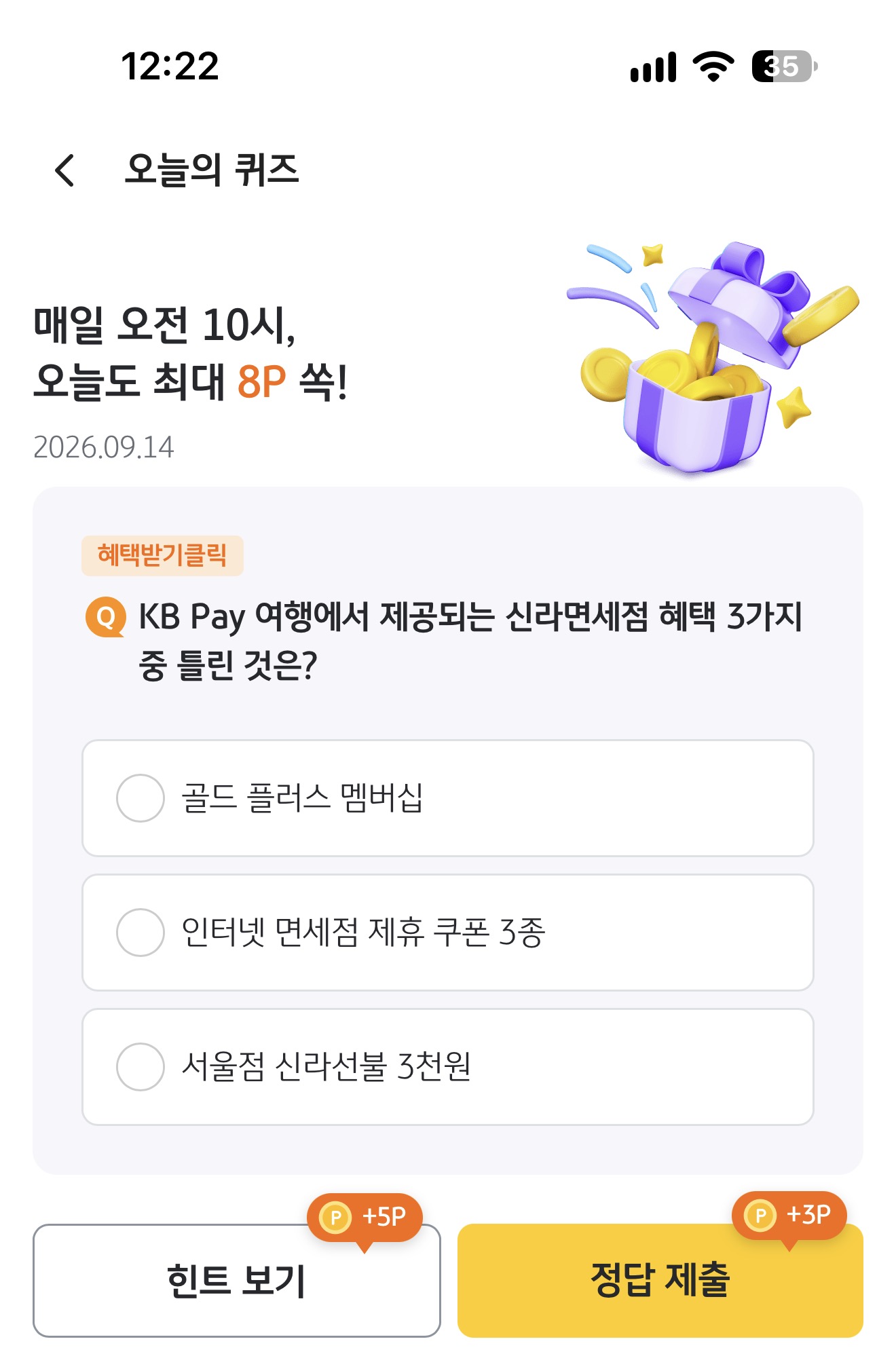Tap the 오늘의 퀴즈 page title
896x1371 pixels.
pyautogui.click(x=212, y=170)
